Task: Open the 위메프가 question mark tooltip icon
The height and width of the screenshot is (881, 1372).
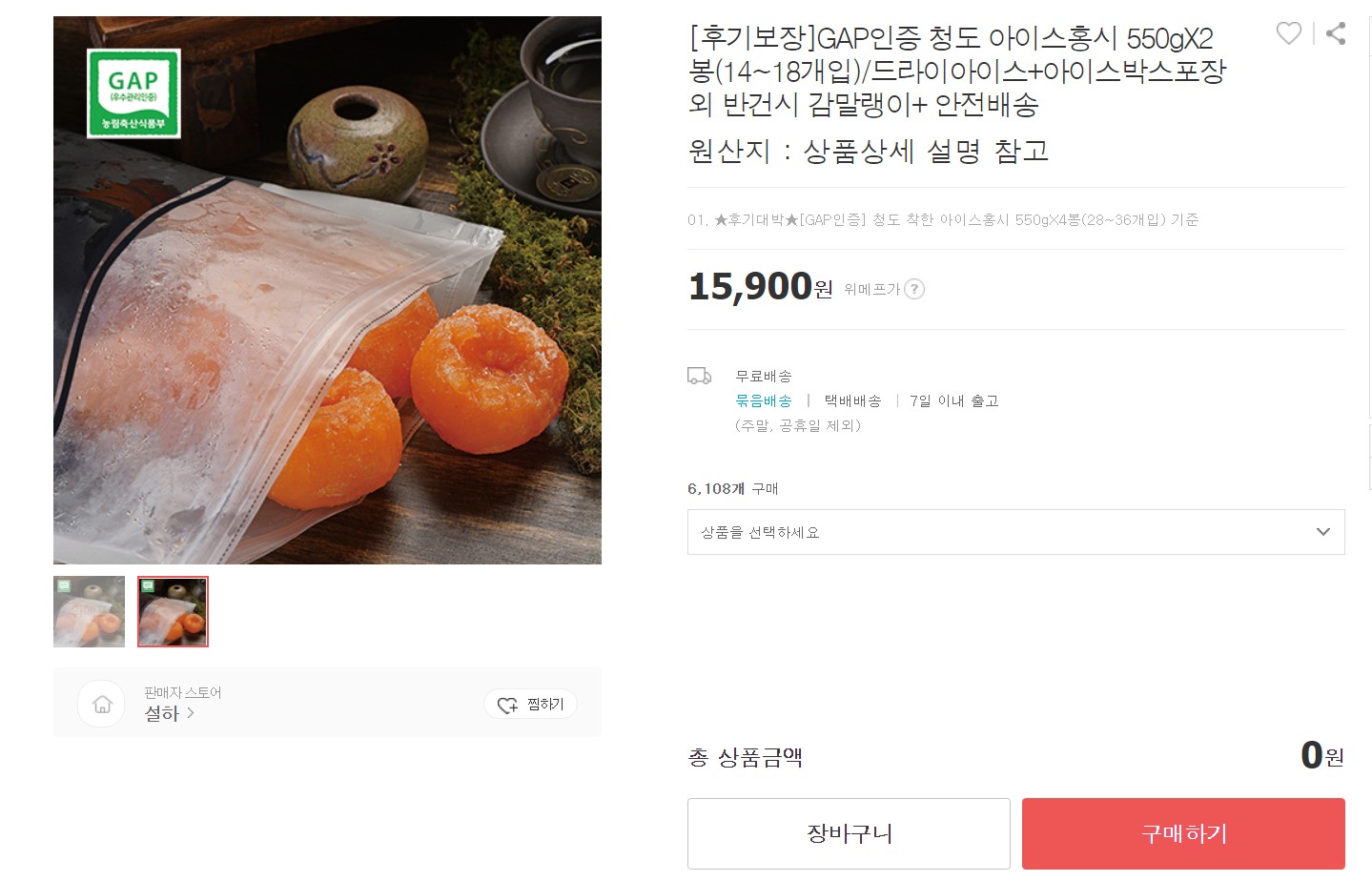Action: [x=915, y=289]
